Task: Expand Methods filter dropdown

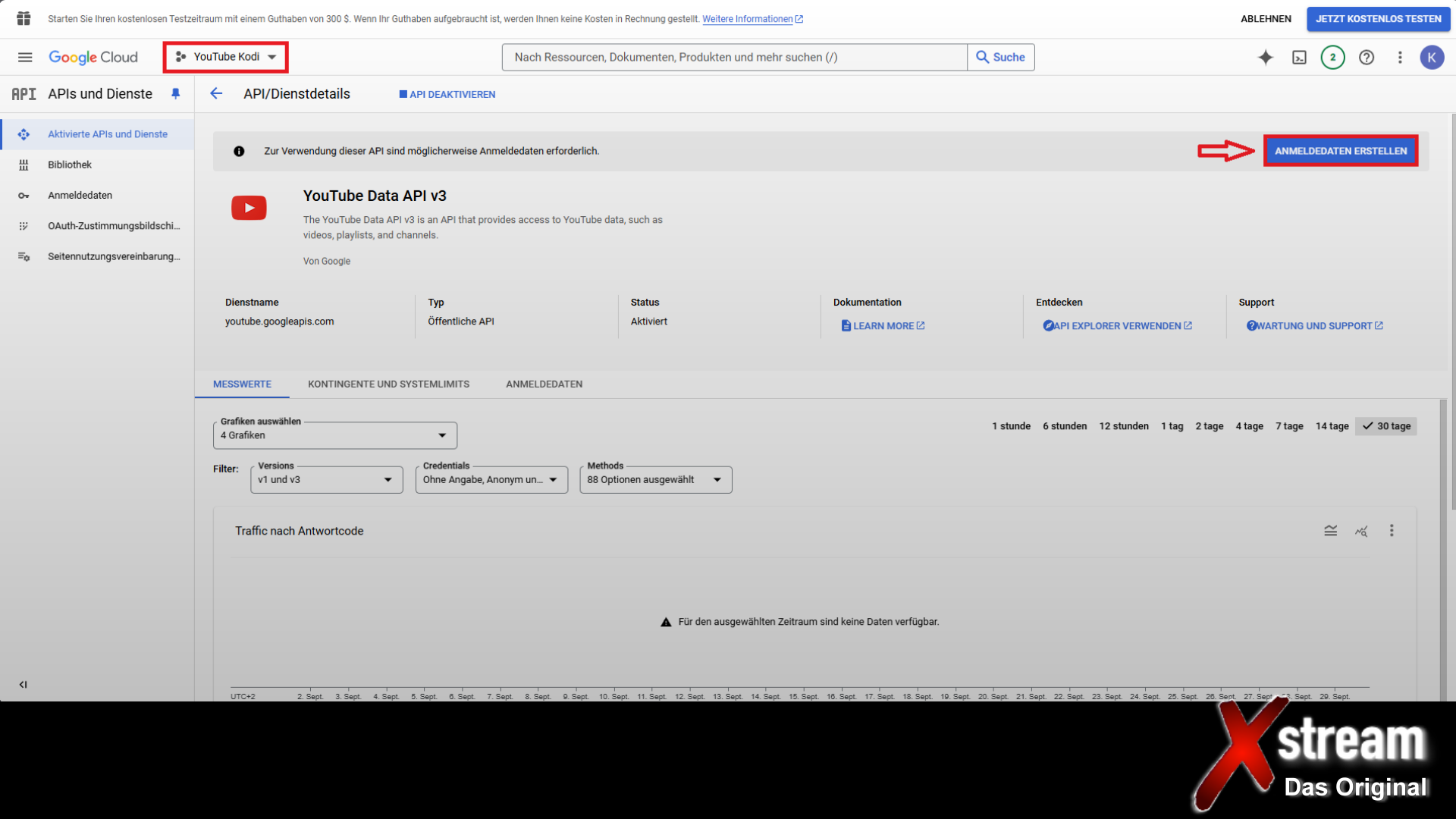Action: point(655,480)
